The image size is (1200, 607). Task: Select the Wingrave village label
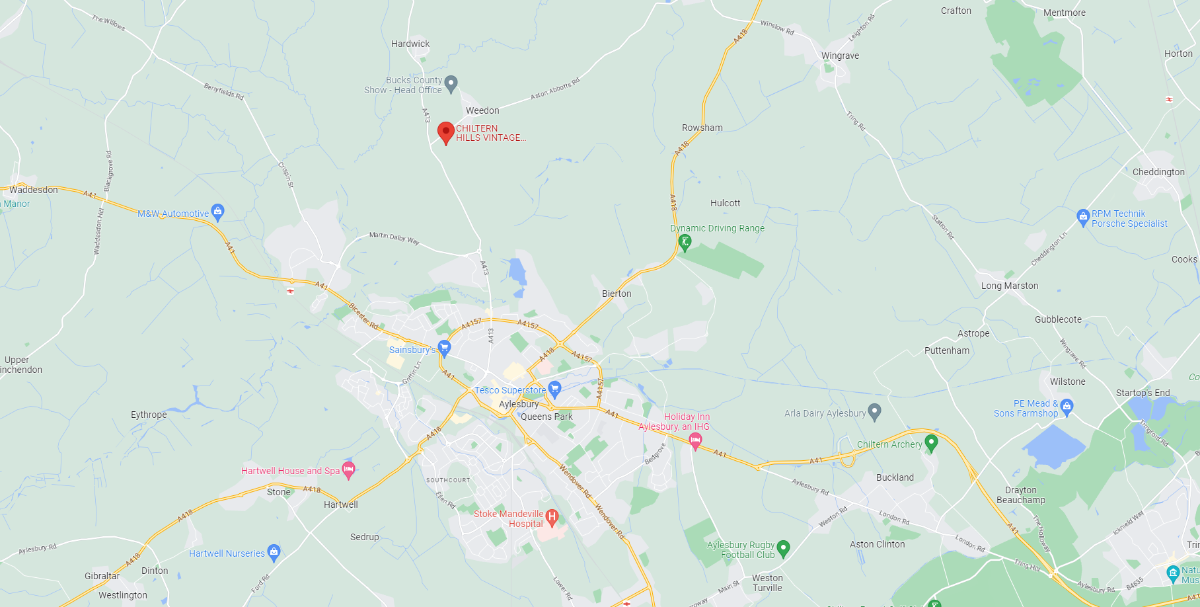pos(840,56)
